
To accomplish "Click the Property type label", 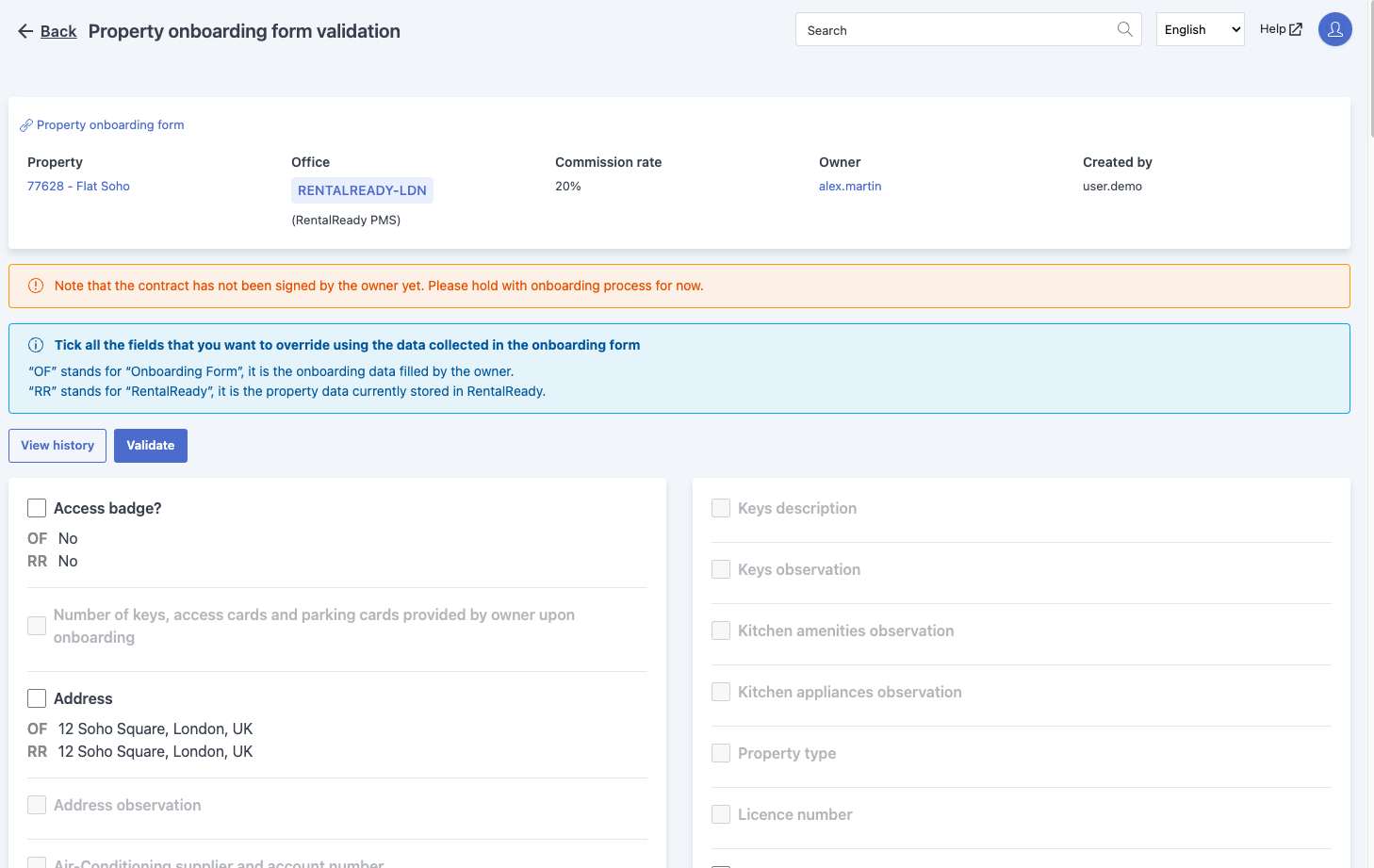I will [787, 753].
